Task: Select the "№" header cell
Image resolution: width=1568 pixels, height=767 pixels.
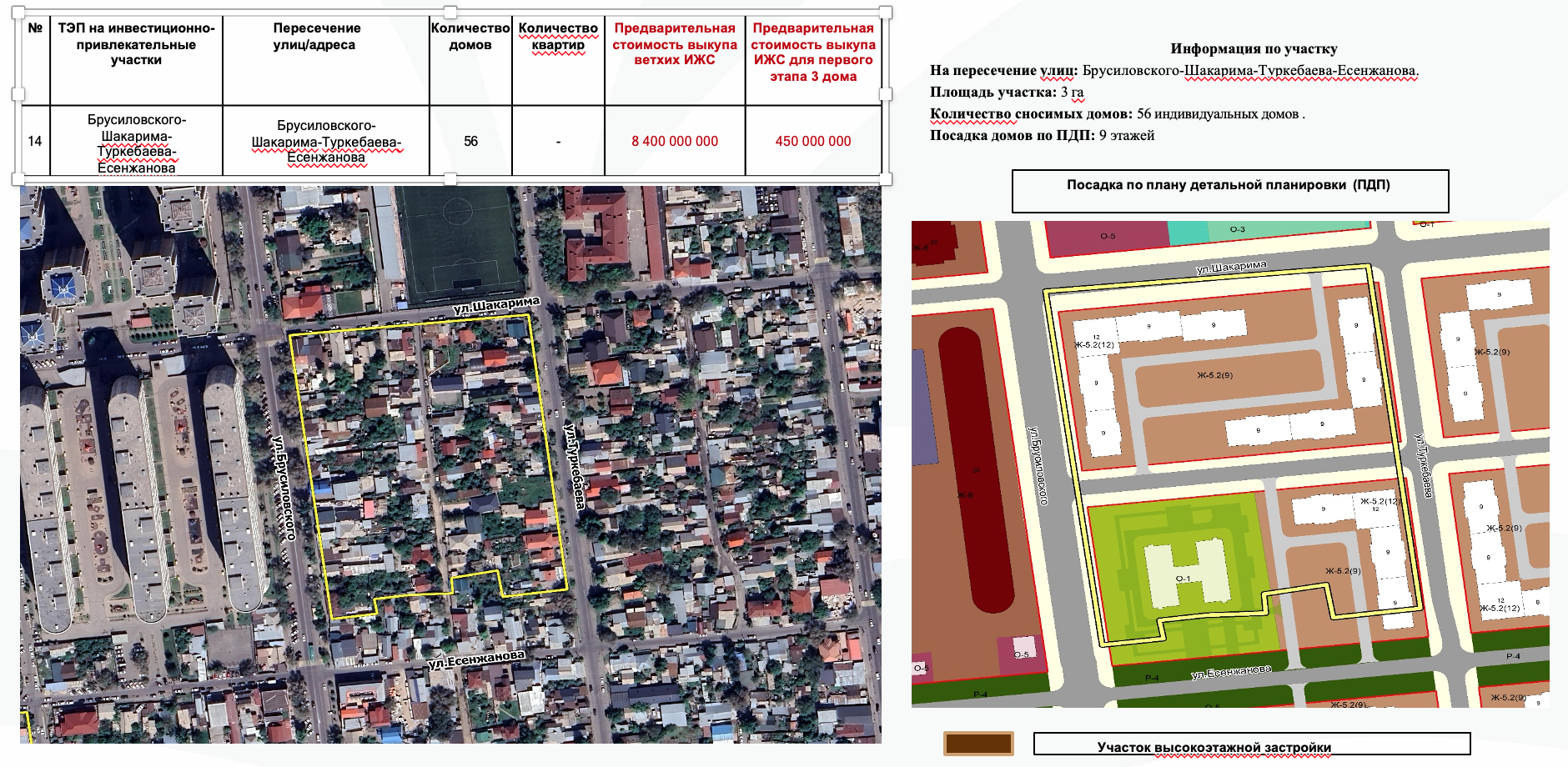Action: click(35, 58)
